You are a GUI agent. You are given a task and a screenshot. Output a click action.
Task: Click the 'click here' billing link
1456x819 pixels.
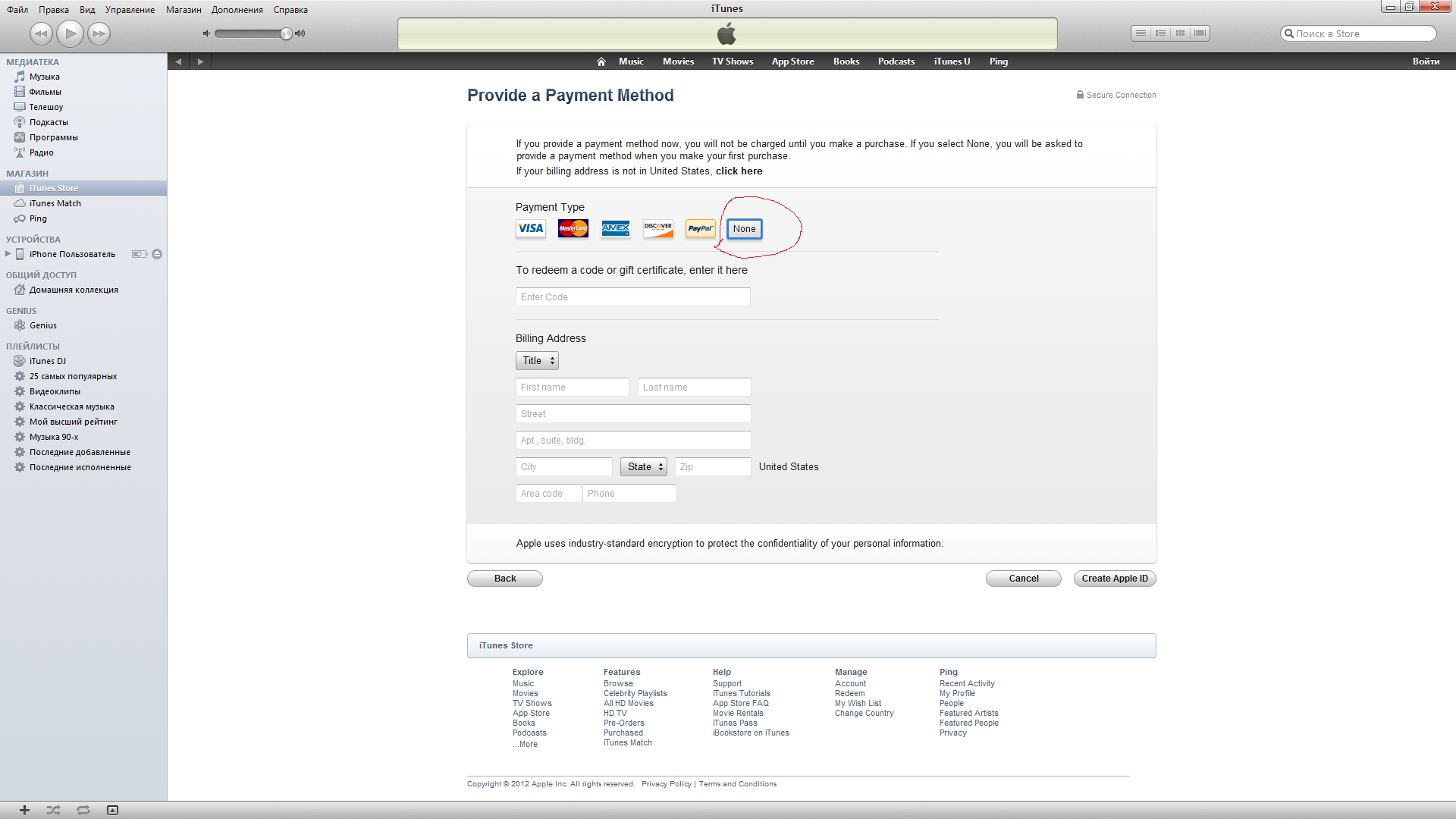point(739,171)
